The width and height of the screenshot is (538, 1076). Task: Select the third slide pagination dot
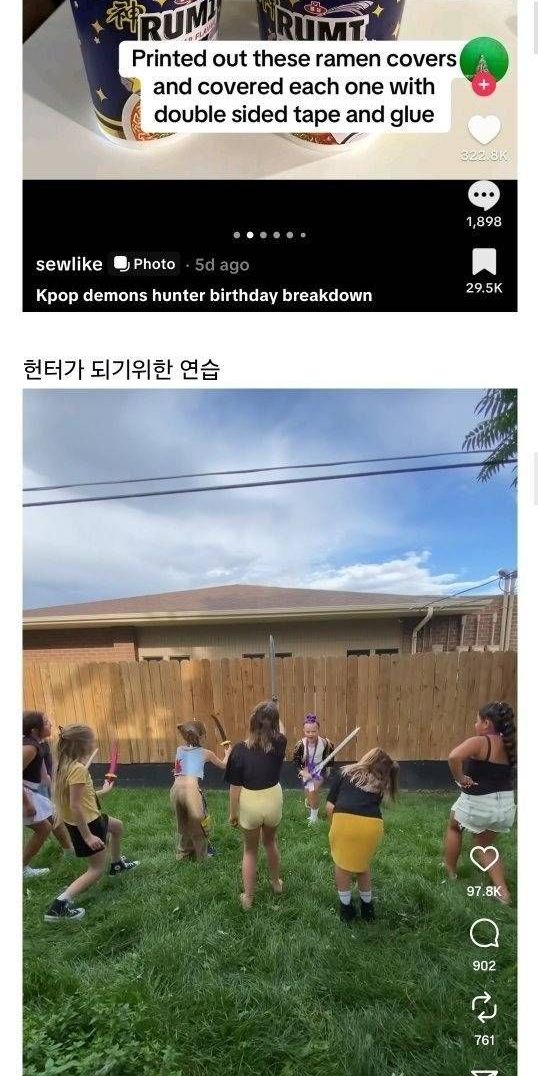pyautogui.click(x=264, y=235)
